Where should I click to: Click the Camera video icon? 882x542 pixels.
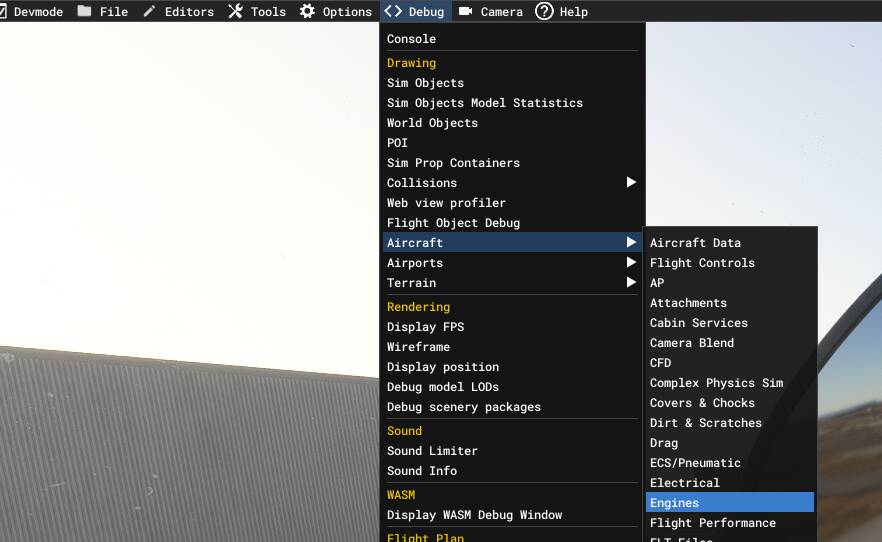point(466,11)
